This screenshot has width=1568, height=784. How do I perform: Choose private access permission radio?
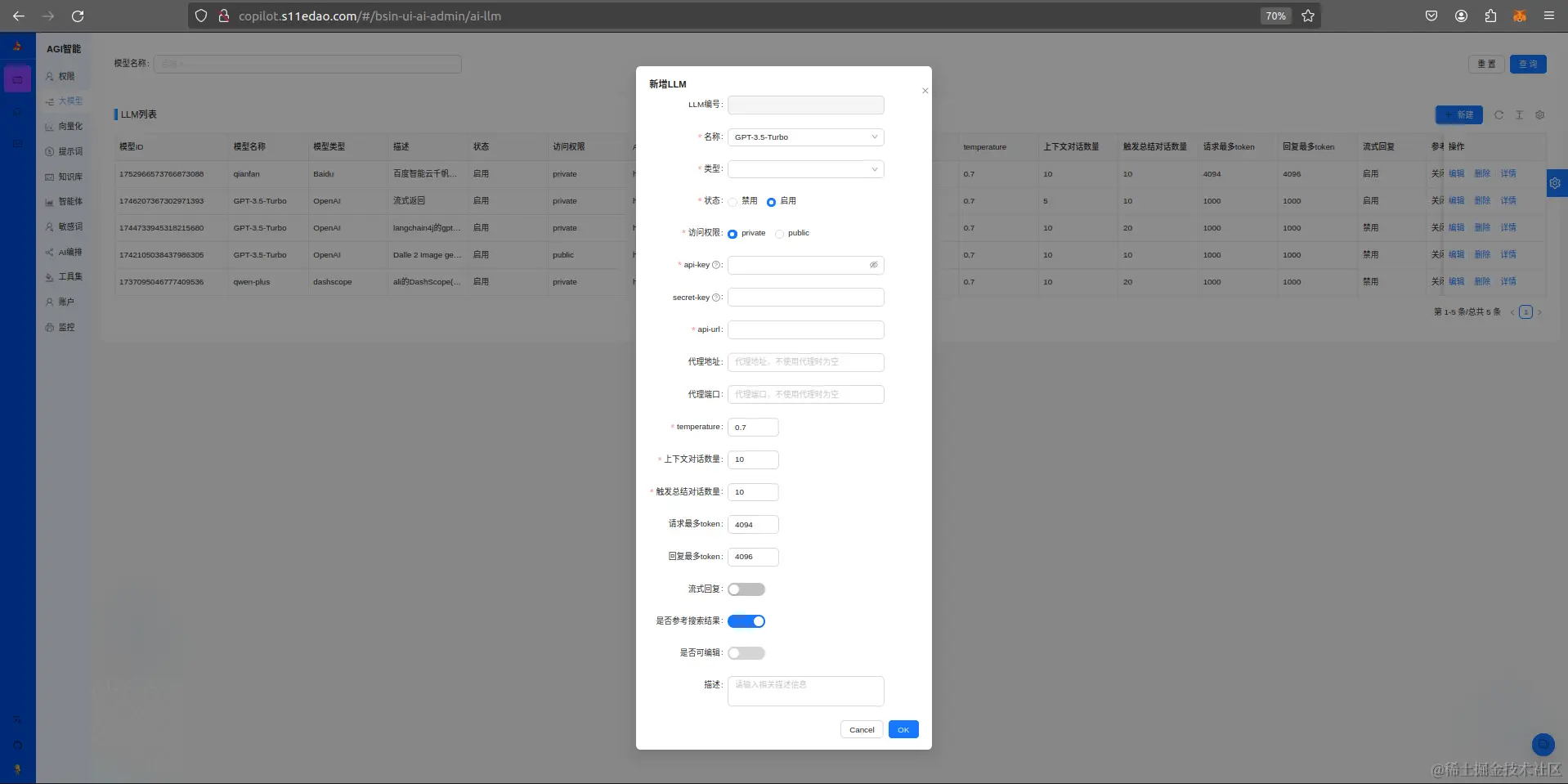pyautogui.click(x=732, y=234)
